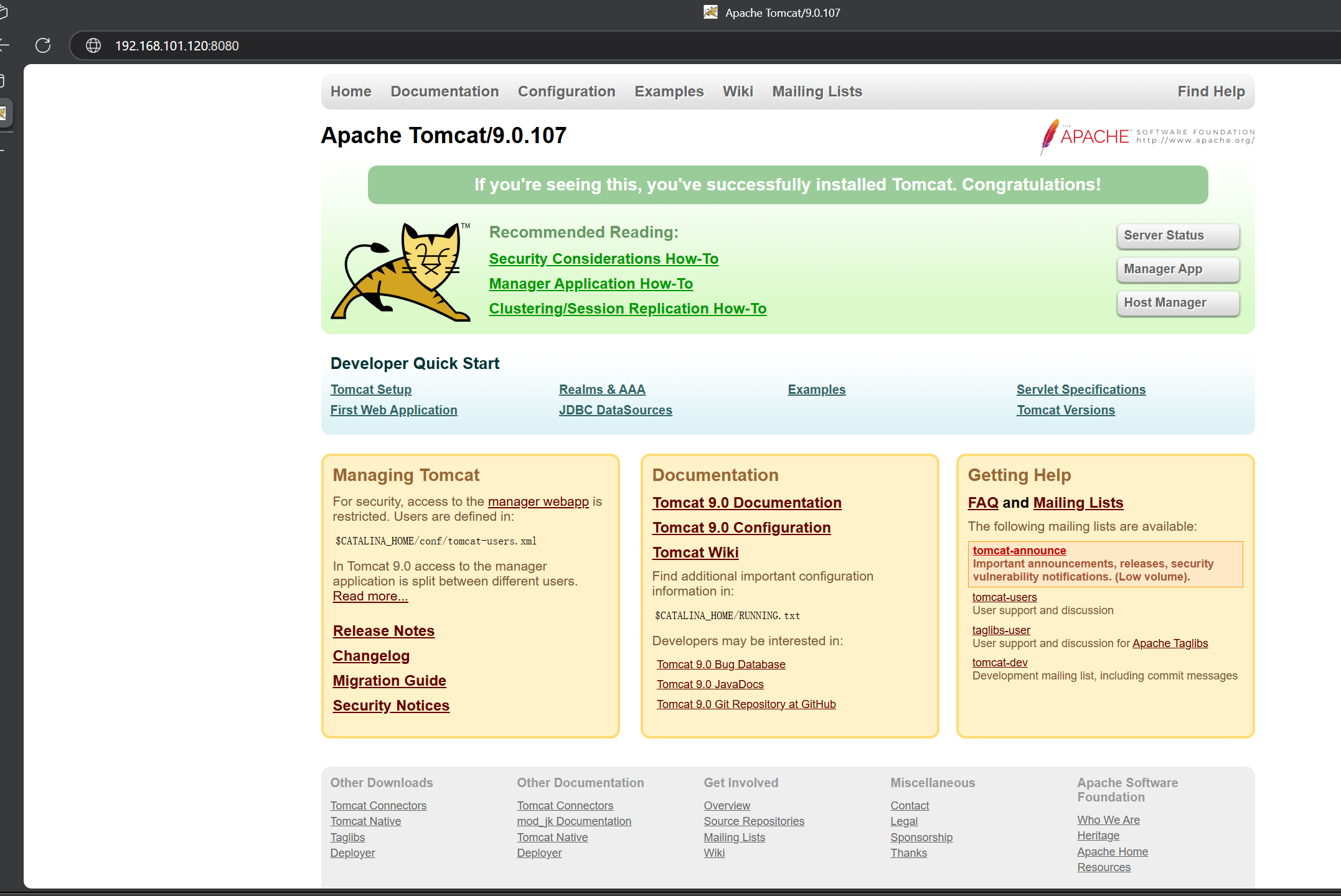
Task: Open the Tomcat Versions link
Action: click(1066, 410)
